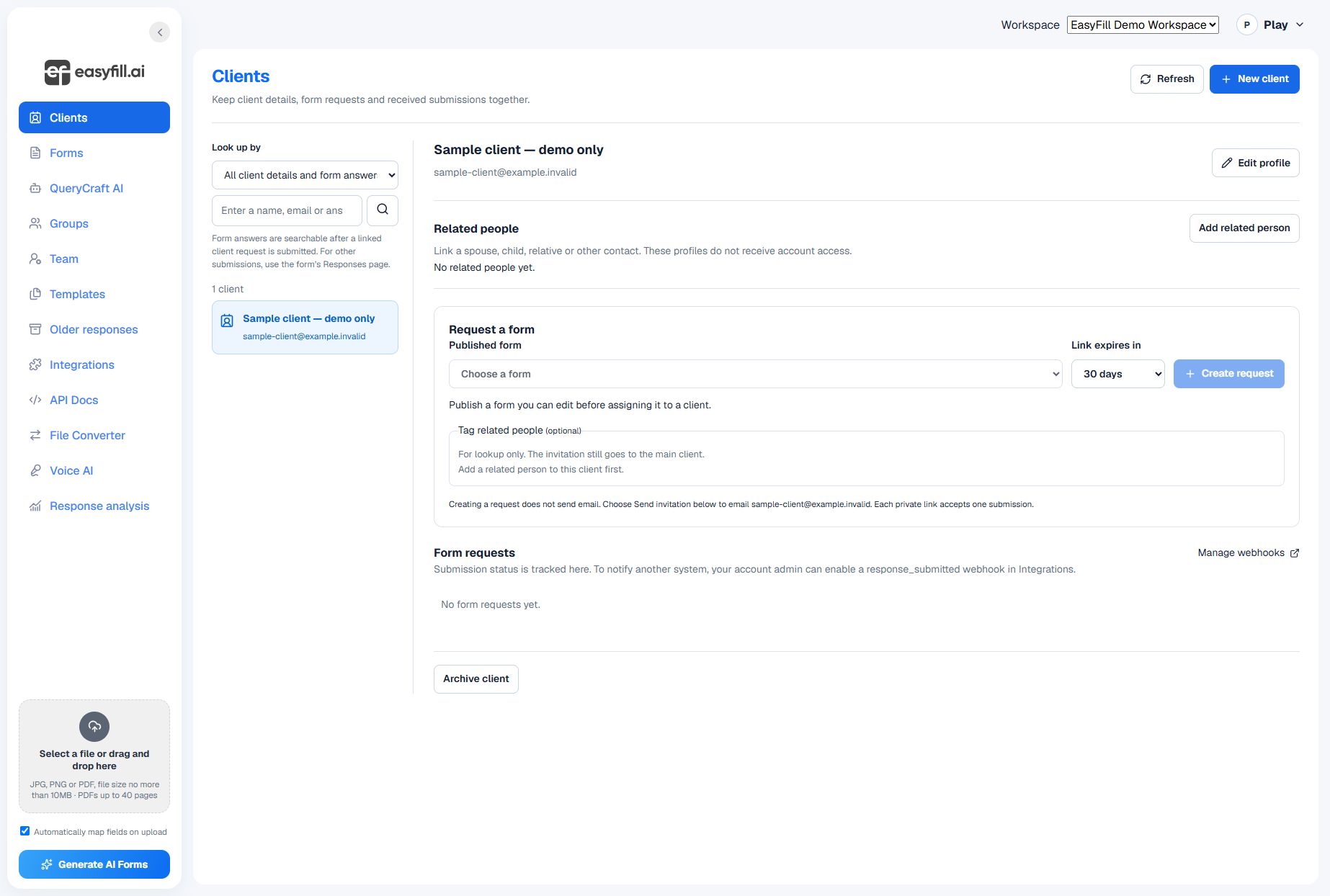This screenshot has width=1330, height=896.
Task: Click the Edit profile button
Action: click(1255, 163)
